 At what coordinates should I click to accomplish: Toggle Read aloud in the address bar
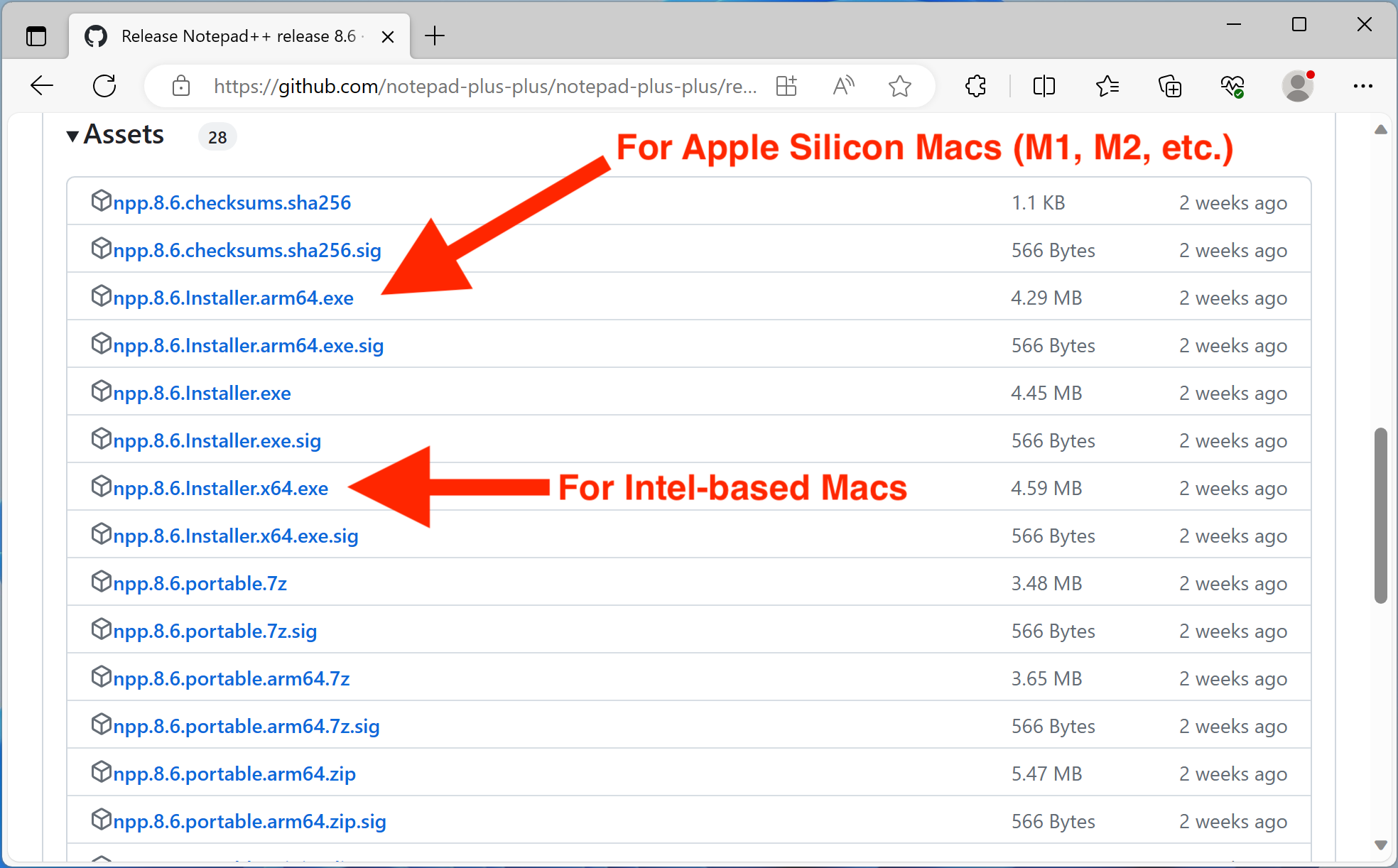pyautogui.click(x=843, y=86)
